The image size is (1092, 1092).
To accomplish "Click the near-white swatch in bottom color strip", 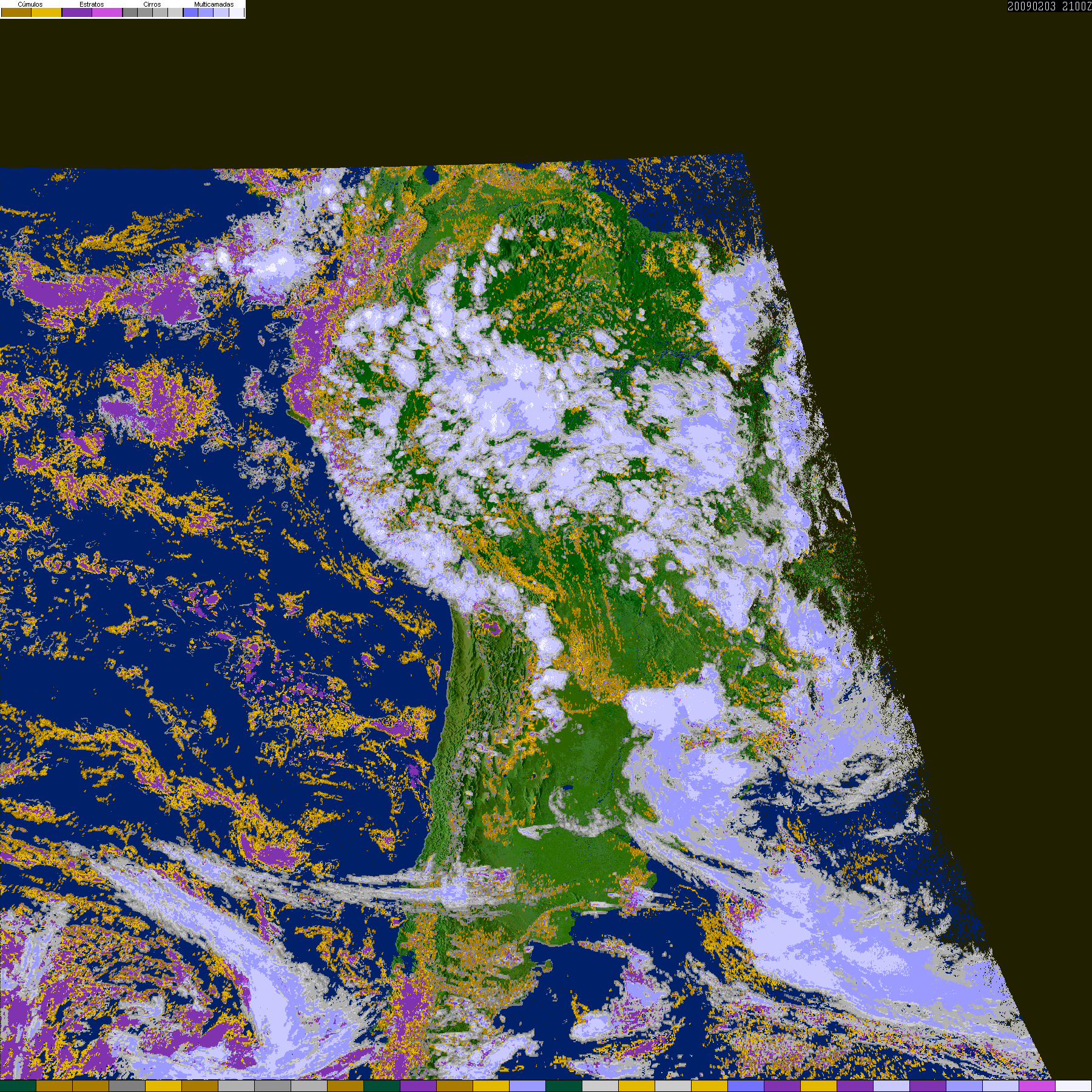I will pos(1074,1086).
